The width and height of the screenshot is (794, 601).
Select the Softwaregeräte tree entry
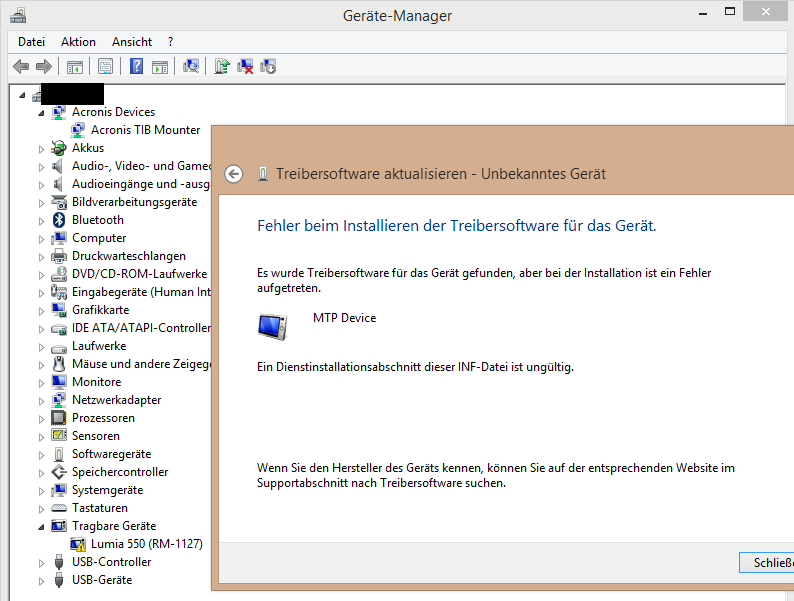(x=111, y=454)
